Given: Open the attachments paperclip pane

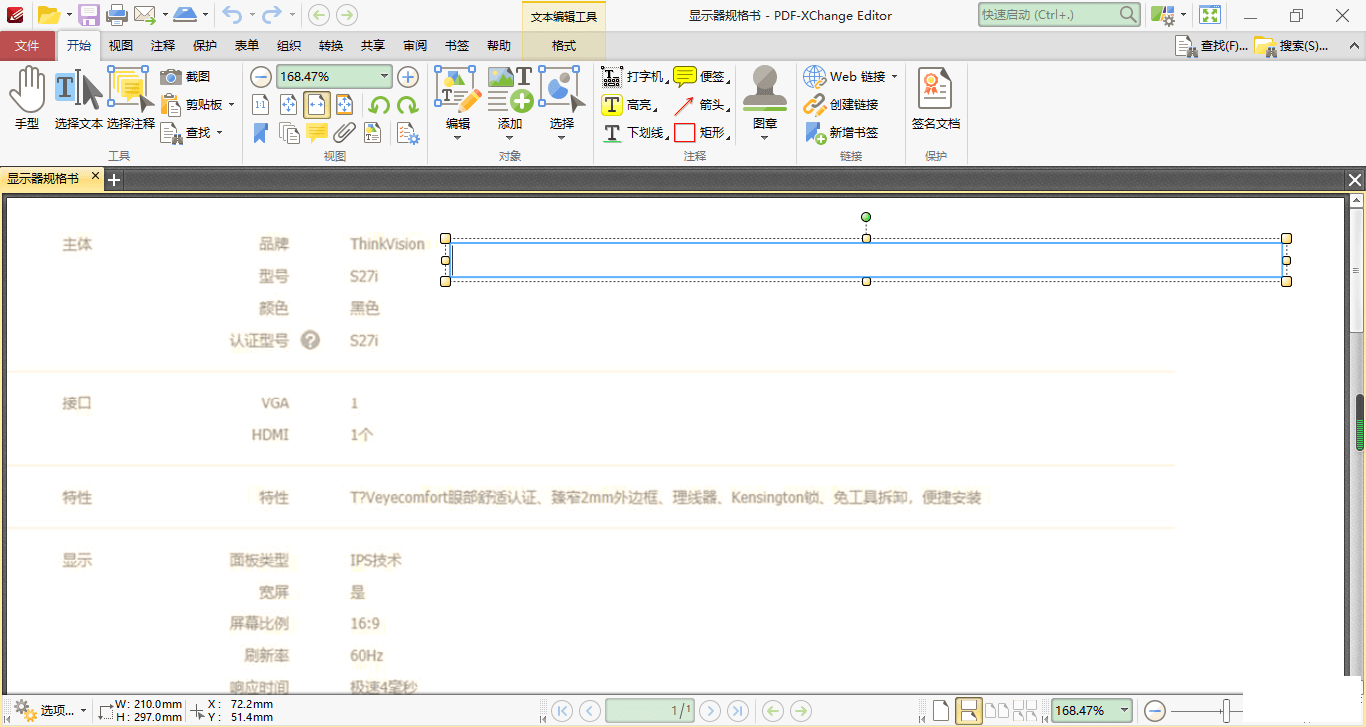Looking at the screenshot, I should point(344,133).
